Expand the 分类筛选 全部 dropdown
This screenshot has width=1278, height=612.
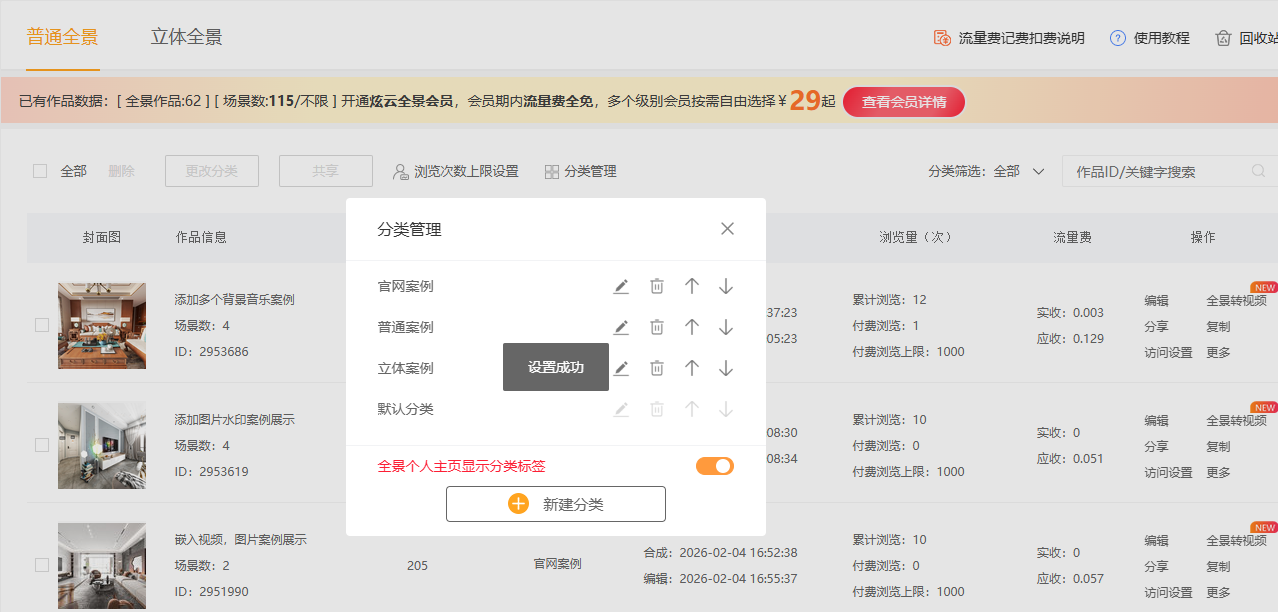[1038, 172]
